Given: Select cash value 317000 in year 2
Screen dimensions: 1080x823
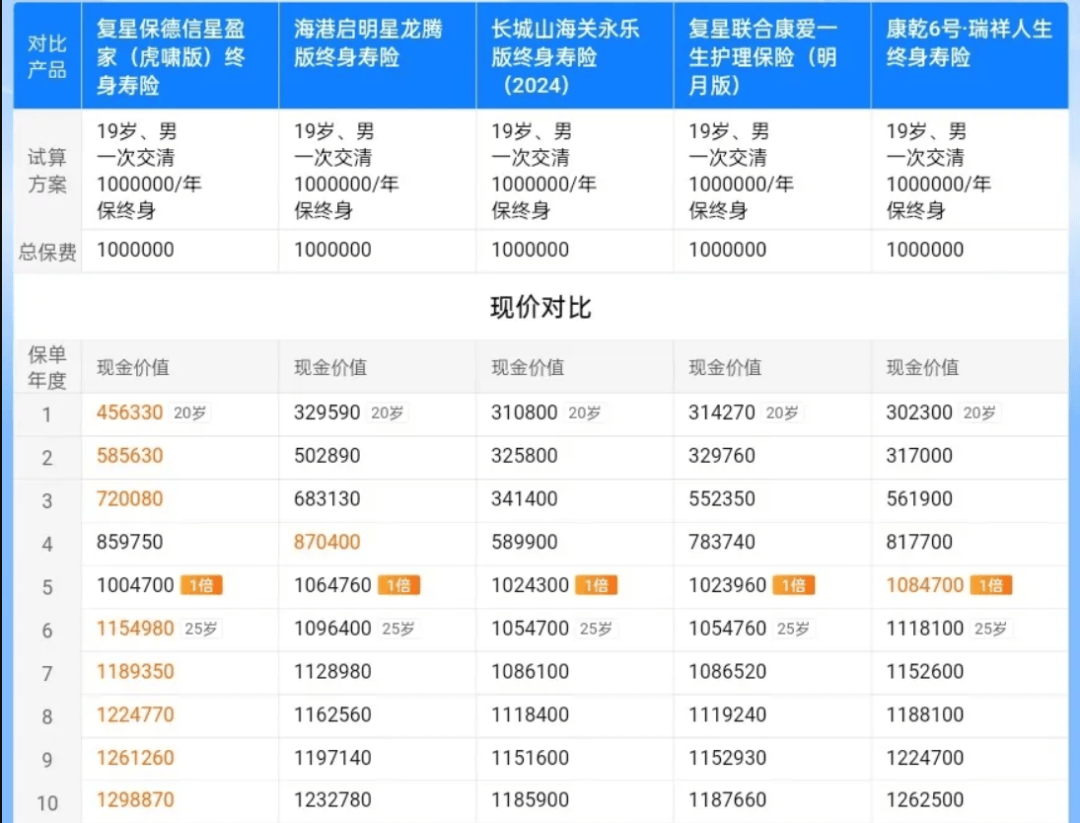Looking at the screenshot, I should click(920, 456).
